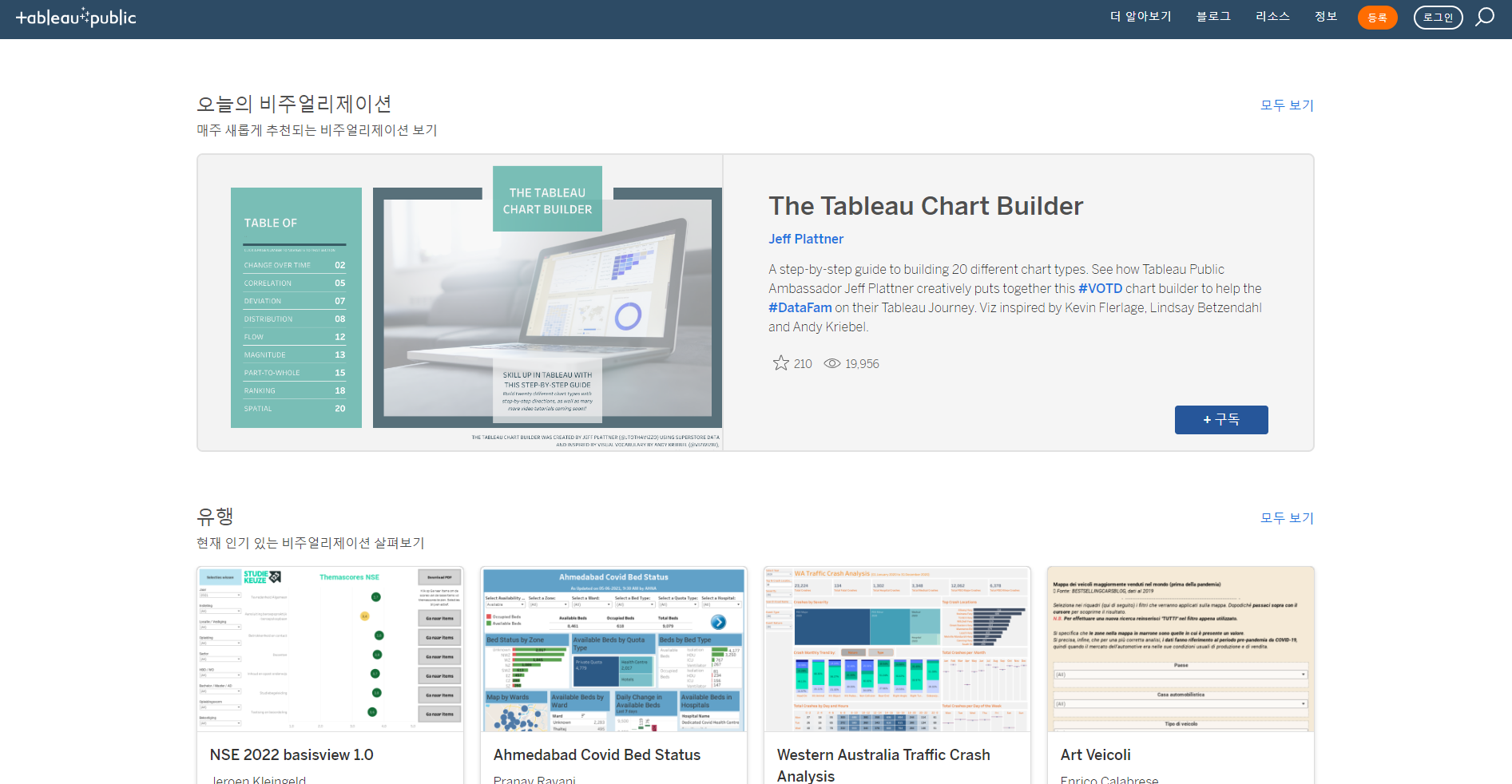Image resolution: width=1512 pixels, height=784 pixels.
Task: Open NSE 2022 basisview thumbnail
Action: pyautogui.click(x=330, y=649)
